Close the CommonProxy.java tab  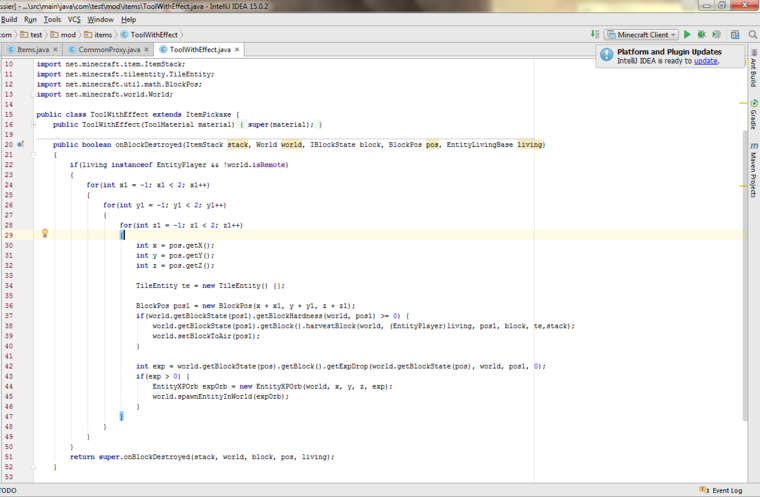147,49
